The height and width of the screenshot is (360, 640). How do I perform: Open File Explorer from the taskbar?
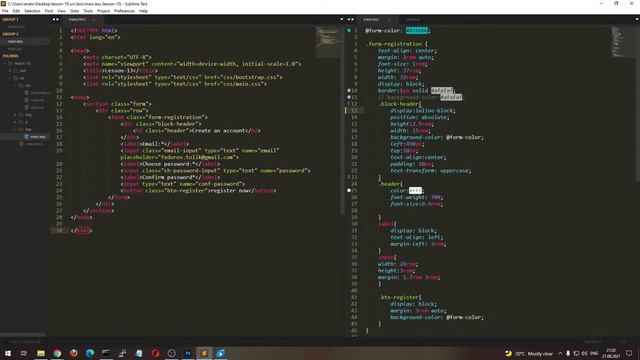[41, 353]
